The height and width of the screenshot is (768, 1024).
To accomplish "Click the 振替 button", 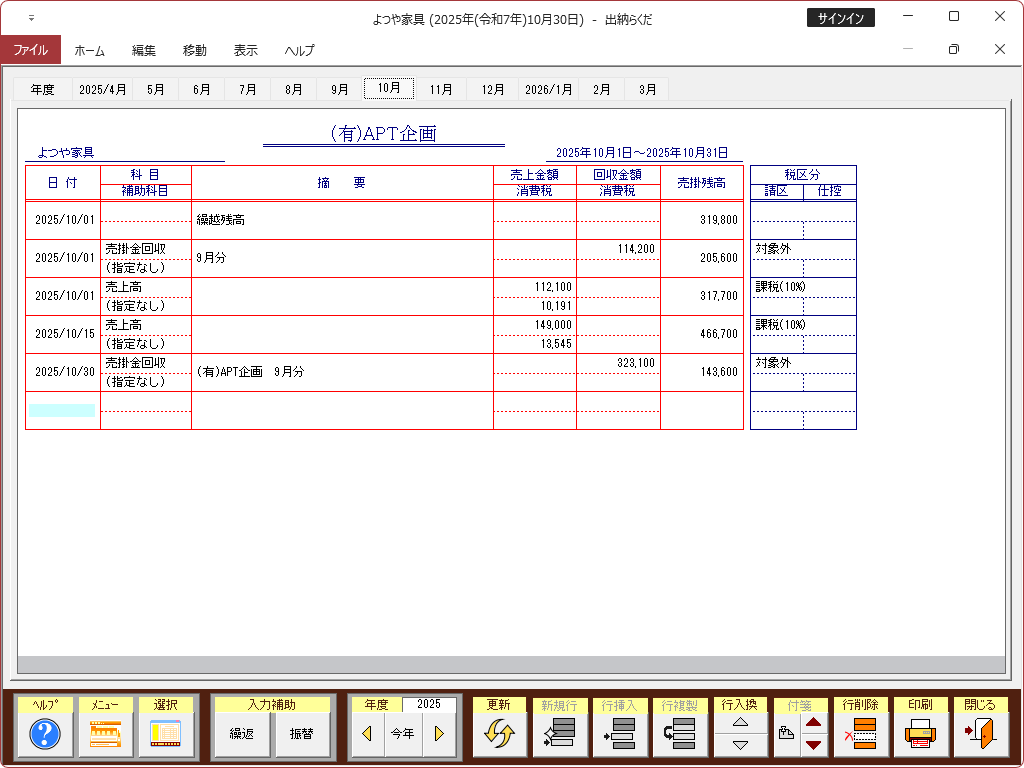I will tap(301, 734).
